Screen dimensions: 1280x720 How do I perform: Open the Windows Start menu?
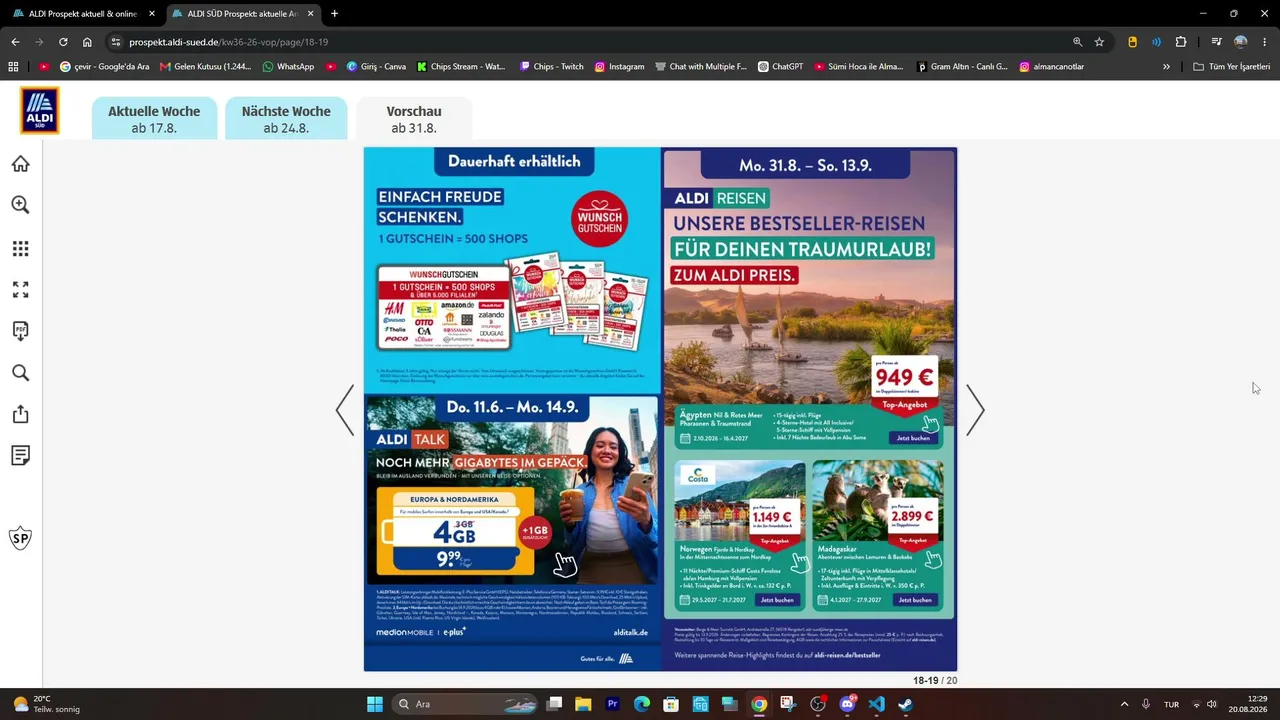coord(375,704)
